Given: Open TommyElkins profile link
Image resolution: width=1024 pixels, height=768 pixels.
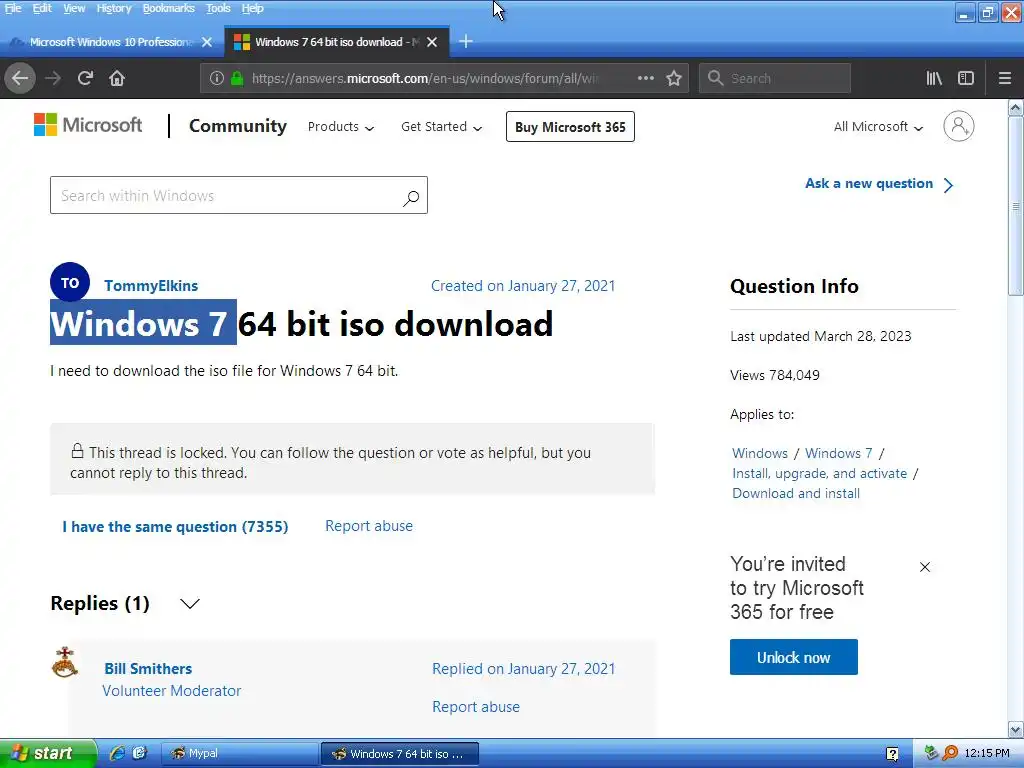Looking at the screenshot, I should (x=151, y=286).
